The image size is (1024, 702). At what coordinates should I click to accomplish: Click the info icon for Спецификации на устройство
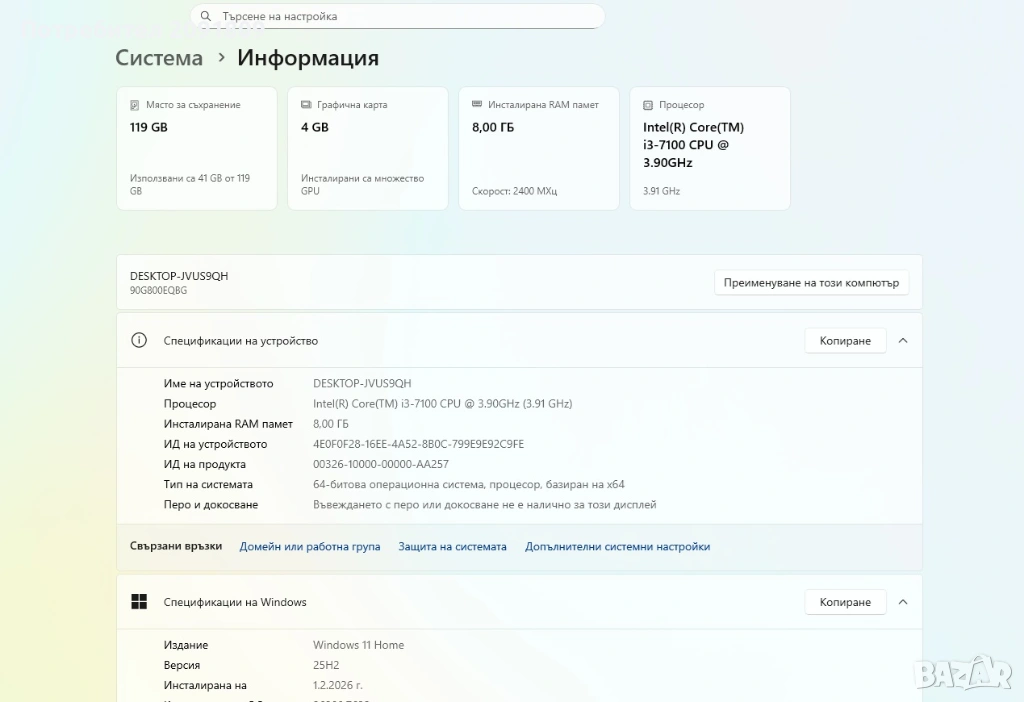click(140, 341)
